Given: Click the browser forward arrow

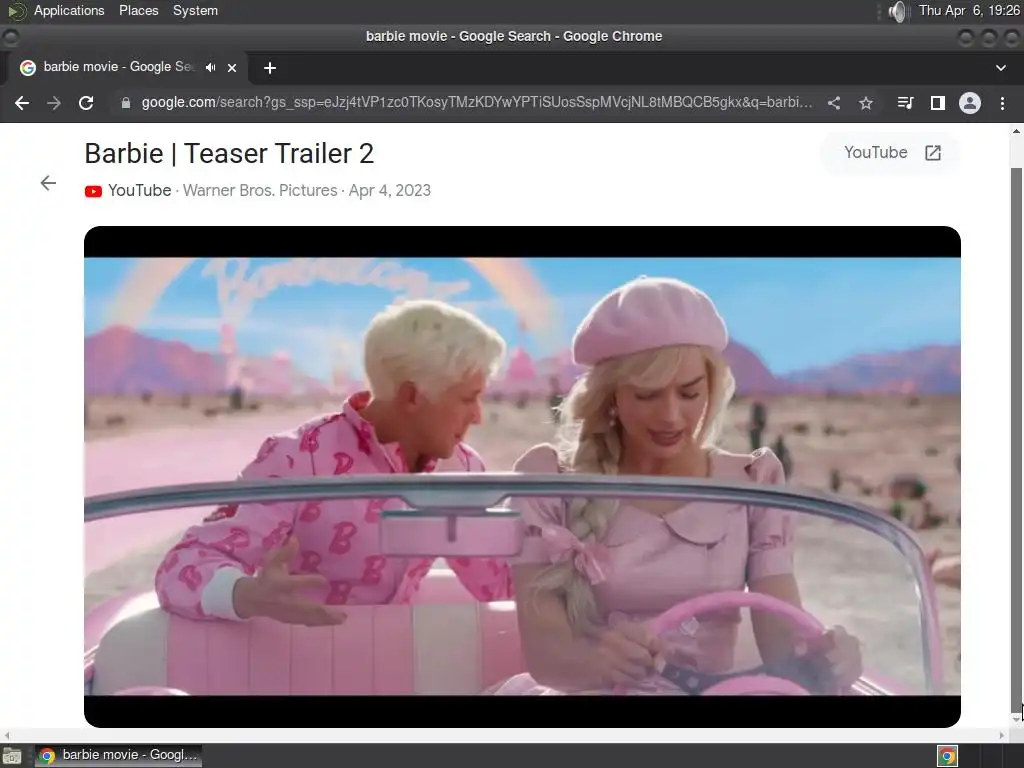Looking at the screenshot, I should click(x=54, y=103).
